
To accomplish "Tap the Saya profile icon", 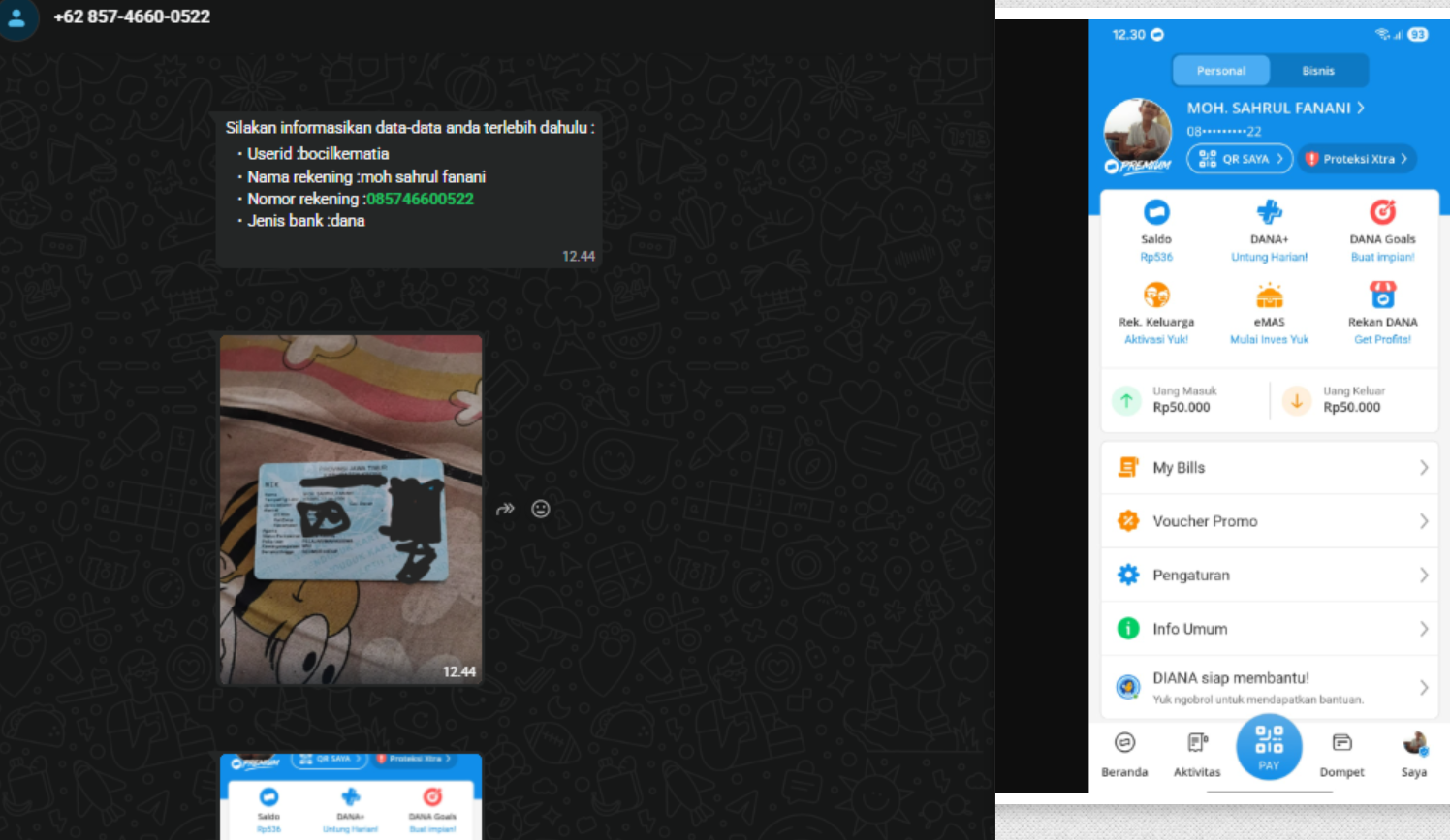I will click(x=1414, y=743).
